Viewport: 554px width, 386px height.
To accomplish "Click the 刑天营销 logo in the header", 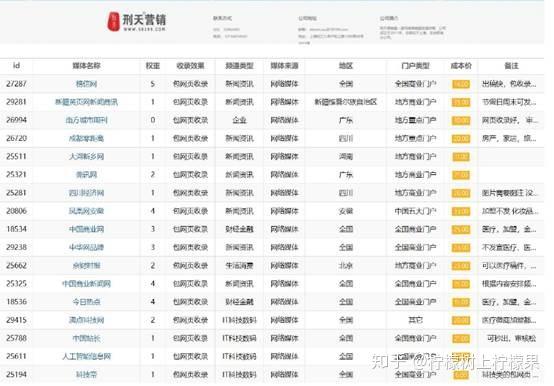I will pos(137,22).
